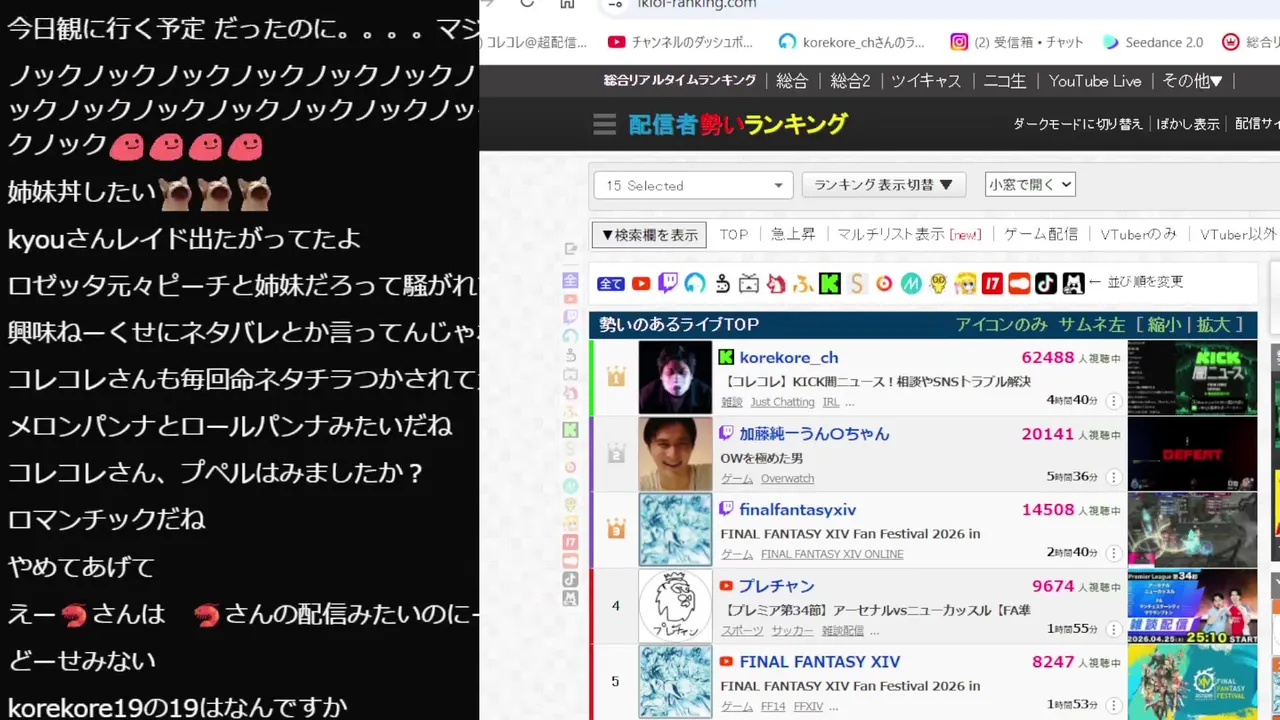1280x720 pixels.
Task: Select the 全て all-platforms filter icon
Action: click(611, 284)
